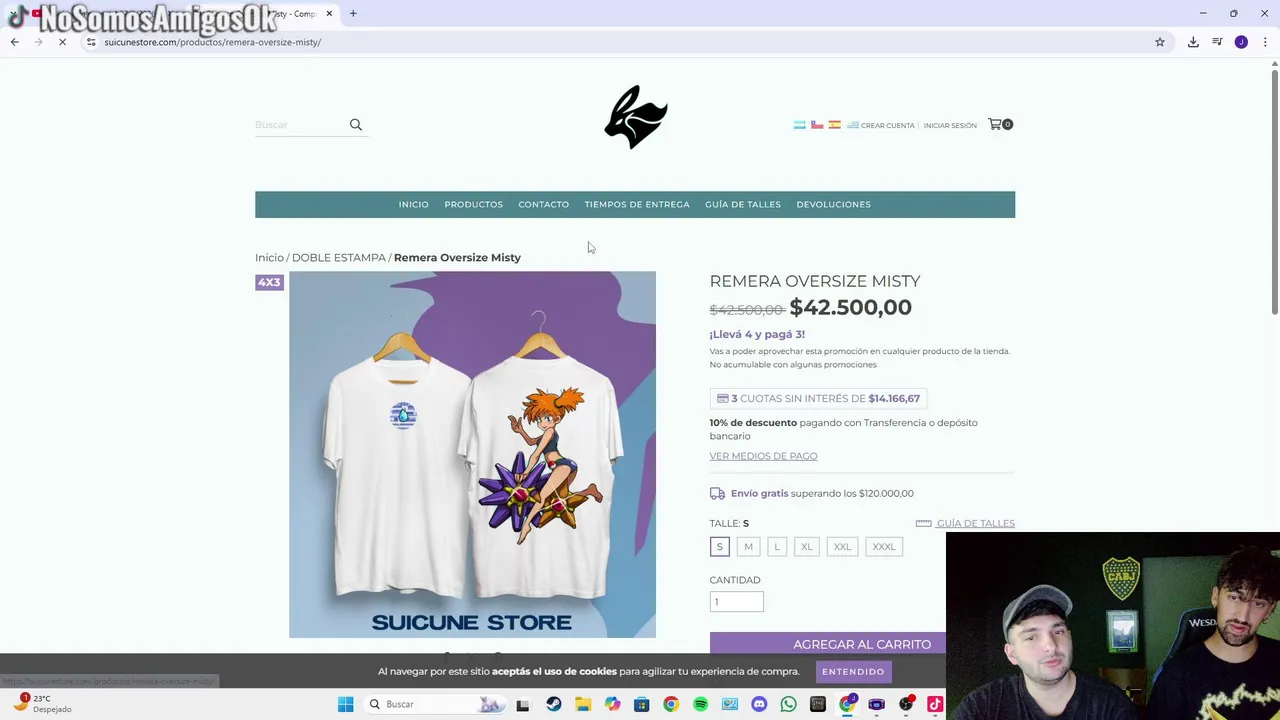Go back with the browser back arrow
This screenshot has height=720, width=1280.
(14, 42)
